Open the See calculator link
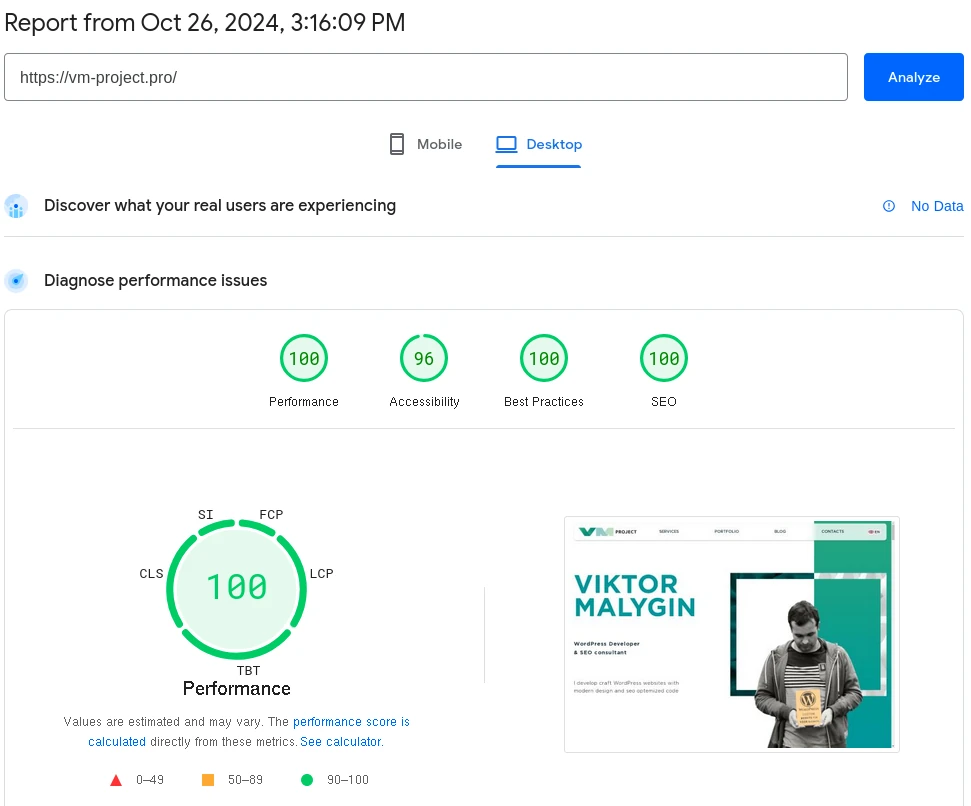This screenshot has width=971, height=806. (x=340, y=742)
